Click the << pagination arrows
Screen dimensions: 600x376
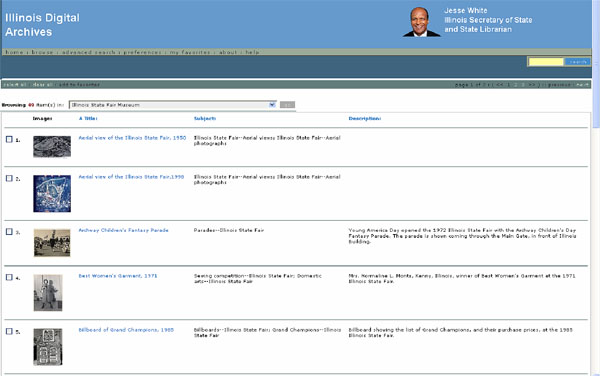tap(499, 85)
